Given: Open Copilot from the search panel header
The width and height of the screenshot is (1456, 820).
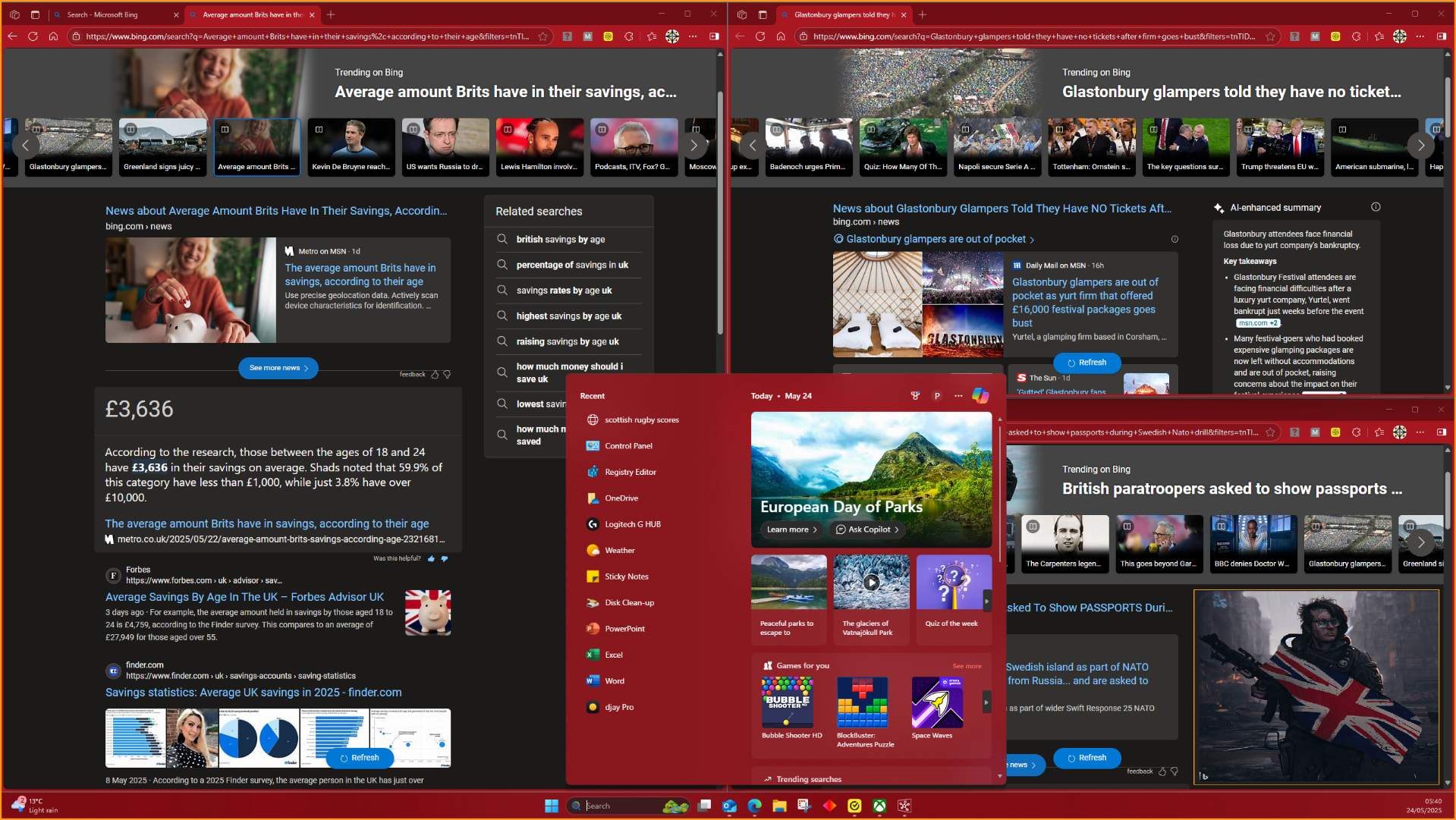Looking at the screenshot, I should (x=980, y=396).
